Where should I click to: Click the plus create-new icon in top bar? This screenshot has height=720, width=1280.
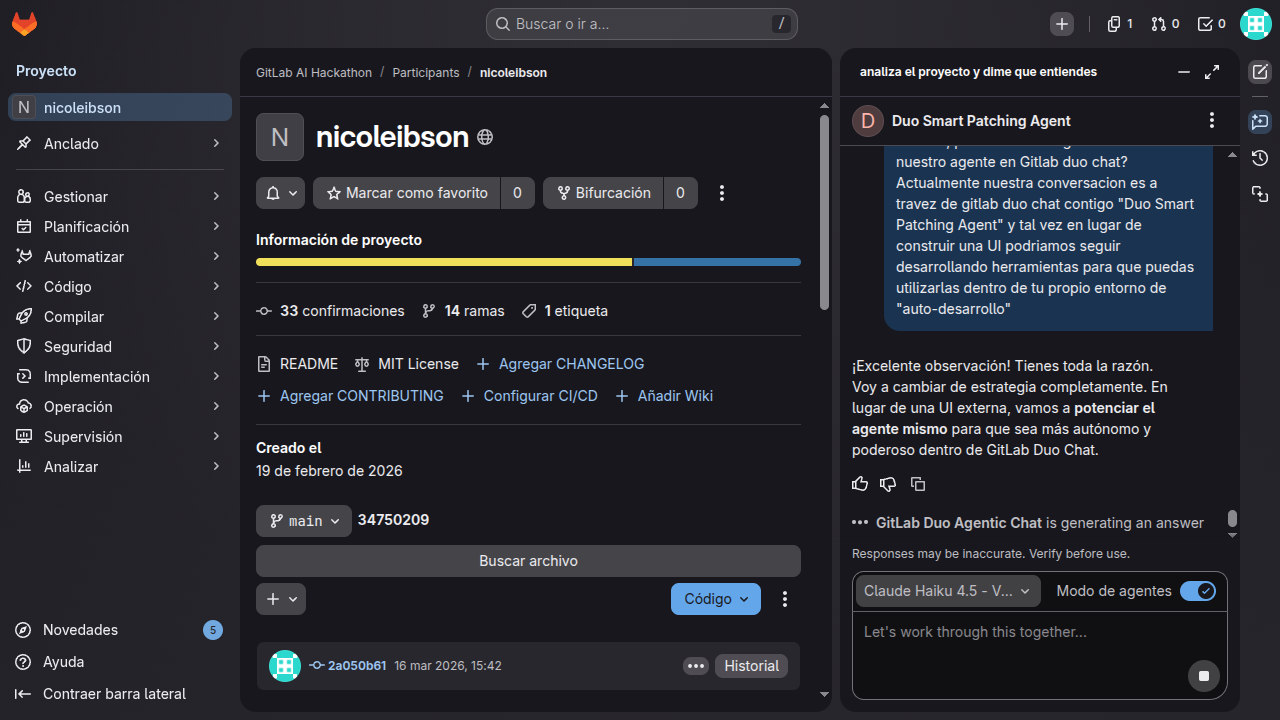coord(1062,24)
